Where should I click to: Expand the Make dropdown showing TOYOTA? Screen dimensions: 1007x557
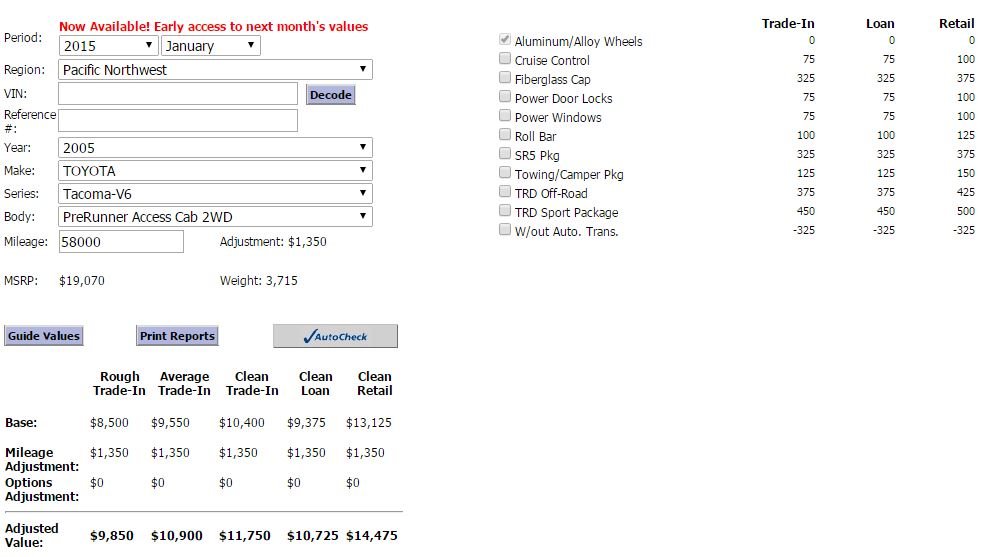[x=215, y=171]
